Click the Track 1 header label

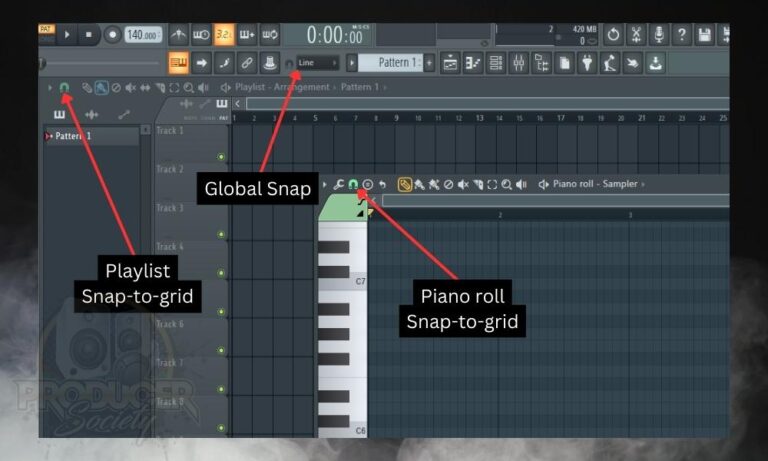[170, 130]
